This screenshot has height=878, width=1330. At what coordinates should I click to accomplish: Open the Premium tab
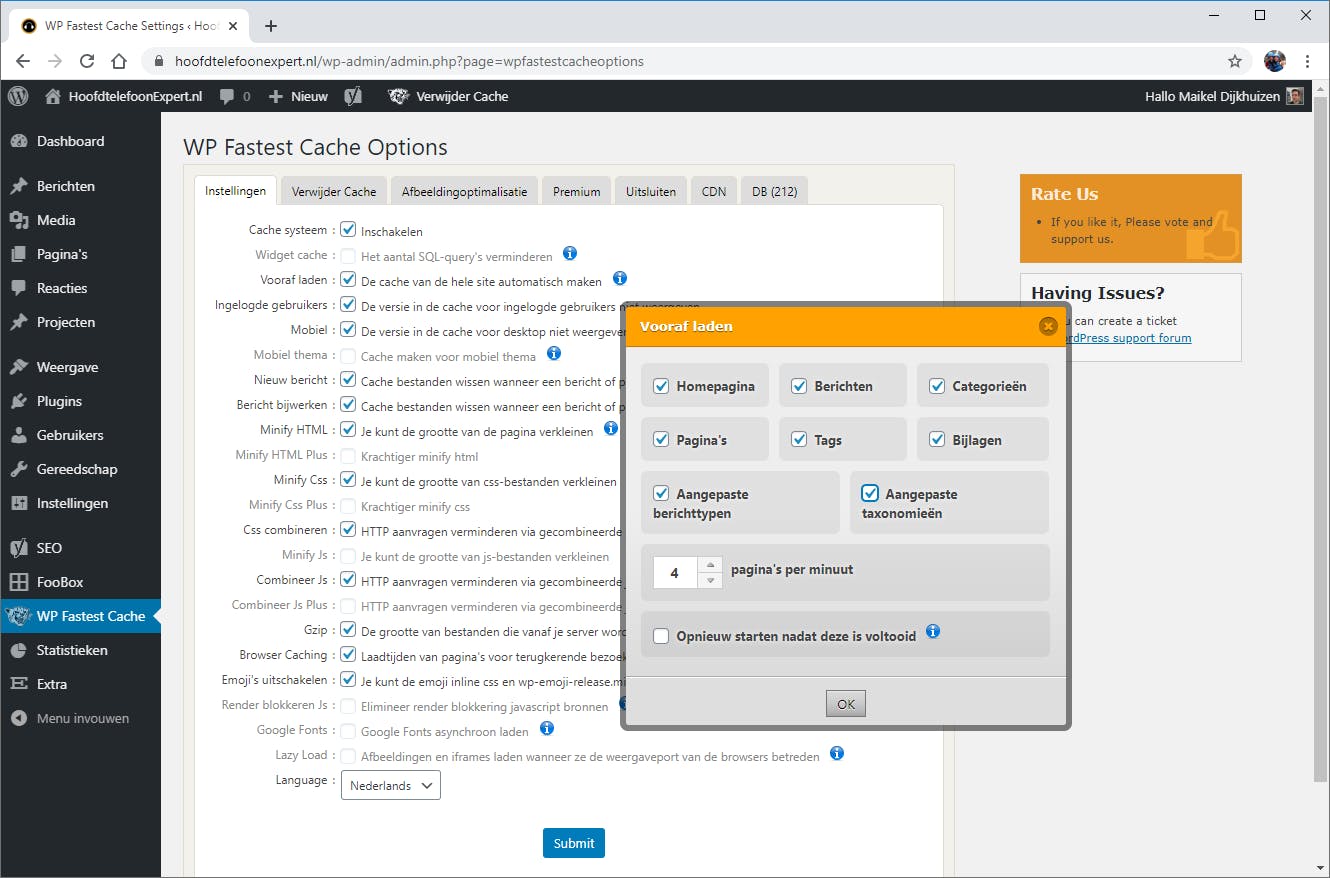(577, 191)
